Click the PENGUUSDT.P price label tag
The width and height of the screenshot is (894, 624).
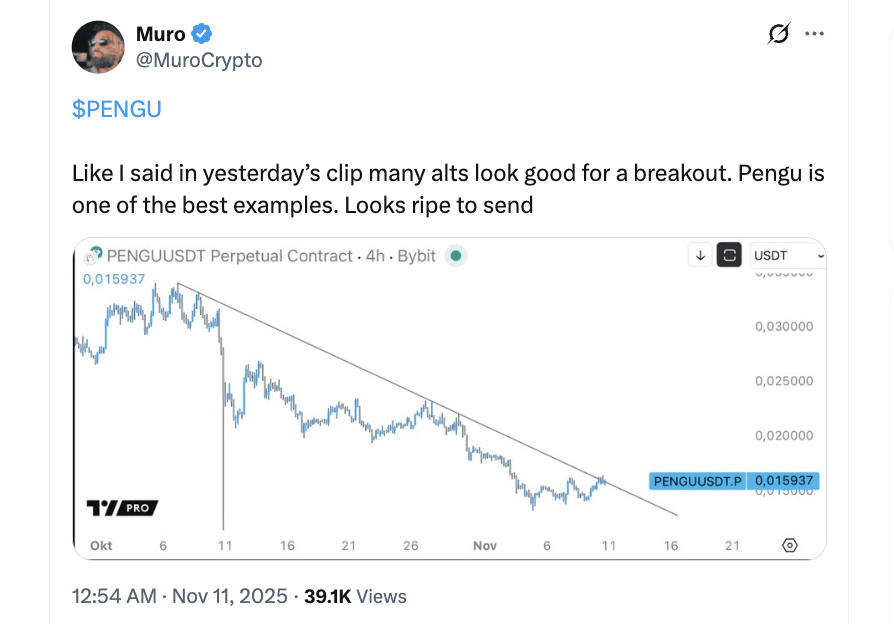(x=697, y=481)
